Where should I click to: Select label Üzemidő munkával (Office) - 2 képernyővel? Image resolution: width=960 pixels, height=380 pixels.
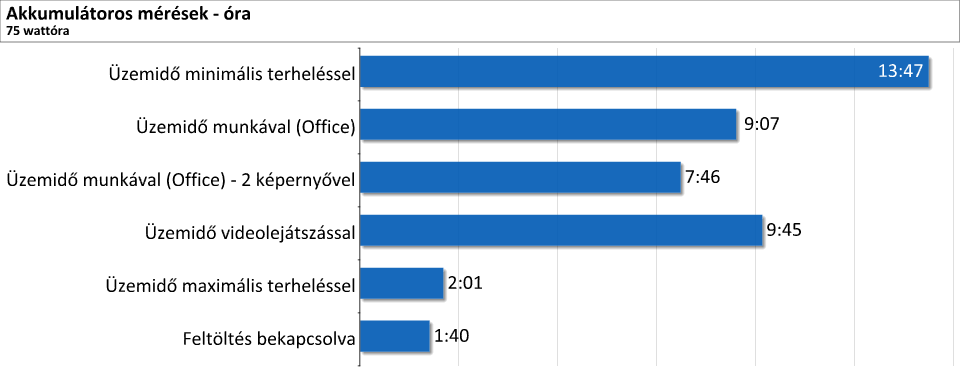point(181,180)
